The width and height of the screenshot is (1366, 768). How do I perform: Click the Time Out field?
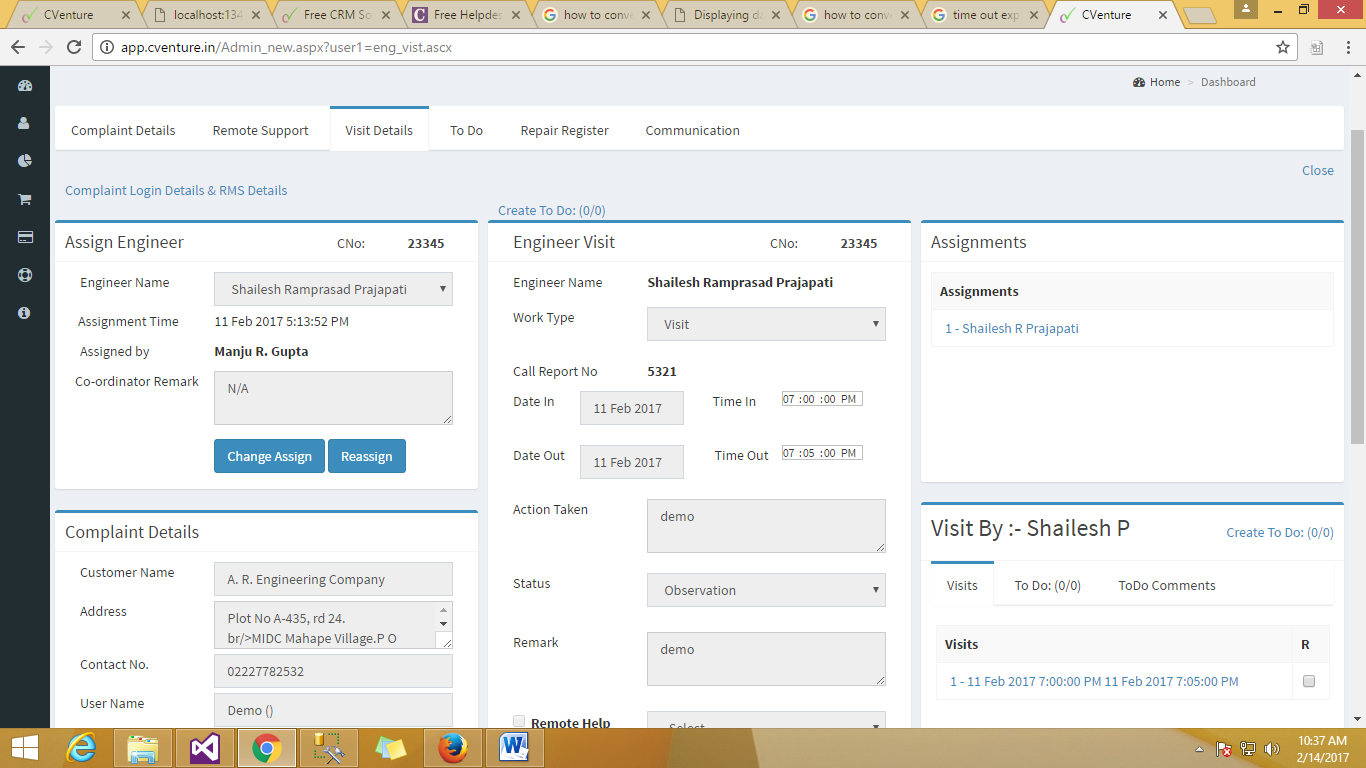pyautogui.click(x=822, y=452)
